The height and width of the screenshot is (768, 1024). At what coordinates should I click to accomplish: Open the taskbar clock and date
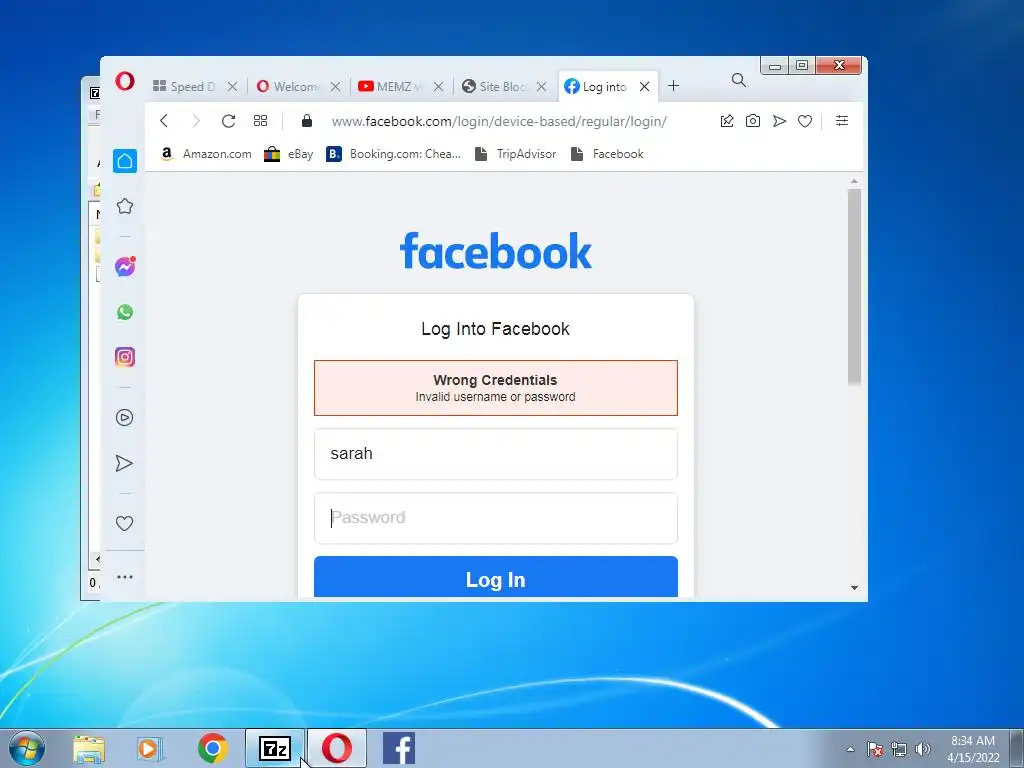[x=973, y=749]
